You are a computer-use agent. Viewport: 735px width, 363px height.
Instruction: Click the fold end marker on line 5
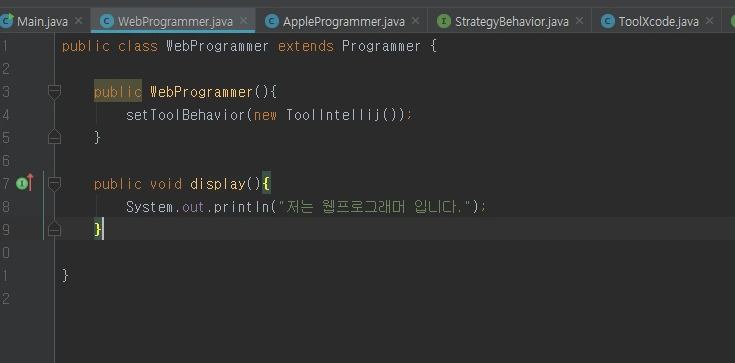click(54, 136)
